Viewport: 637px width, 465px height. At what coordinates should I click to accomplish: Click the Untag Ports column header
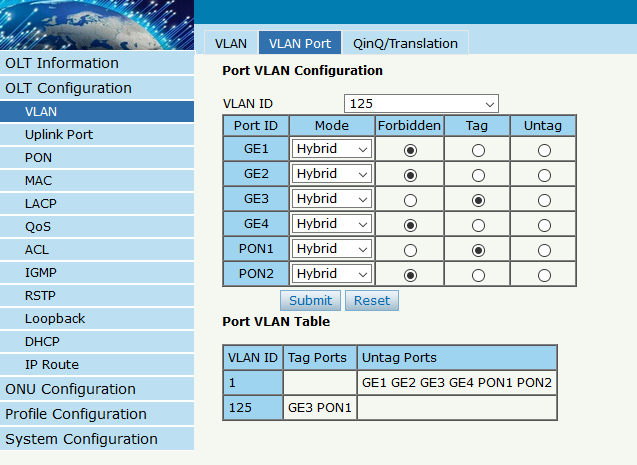(457, 358)
